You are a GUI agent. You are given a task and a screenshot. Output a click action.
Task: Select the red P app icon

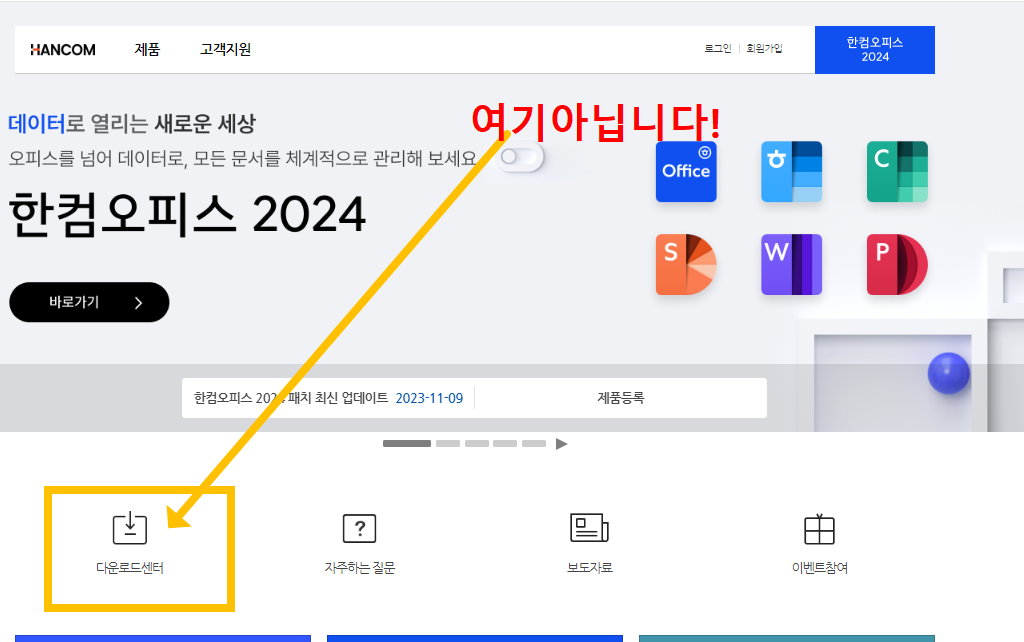point(896,265)
